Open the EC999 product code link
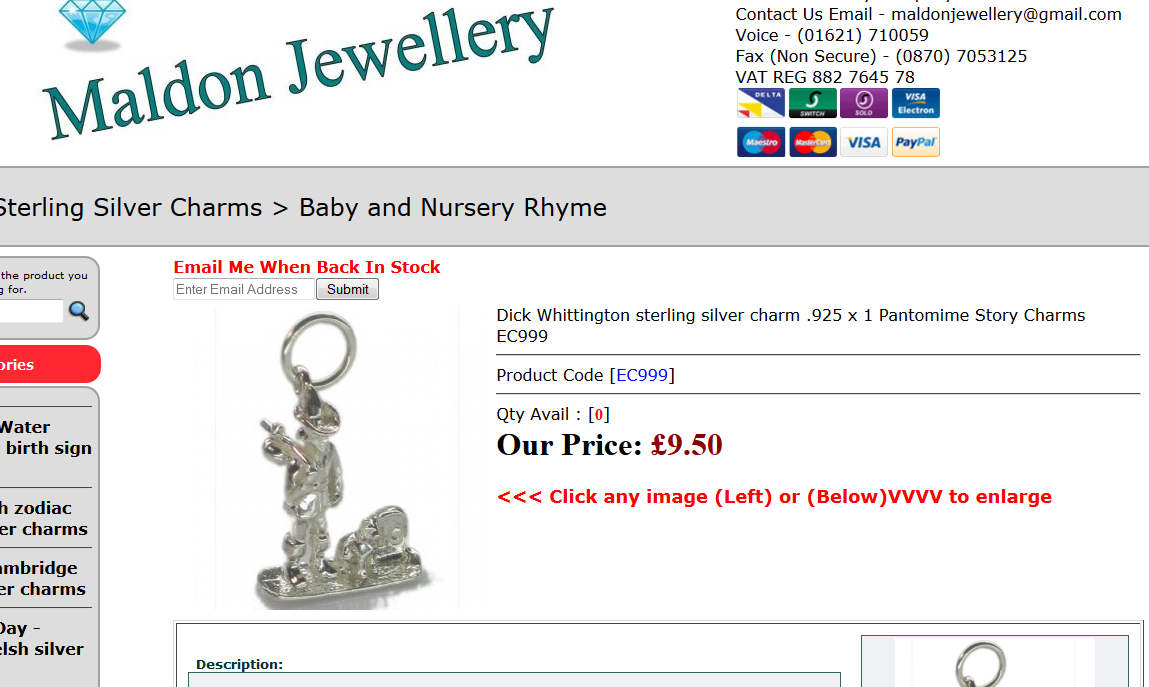 pyautogui.click(x=642, y=375)
